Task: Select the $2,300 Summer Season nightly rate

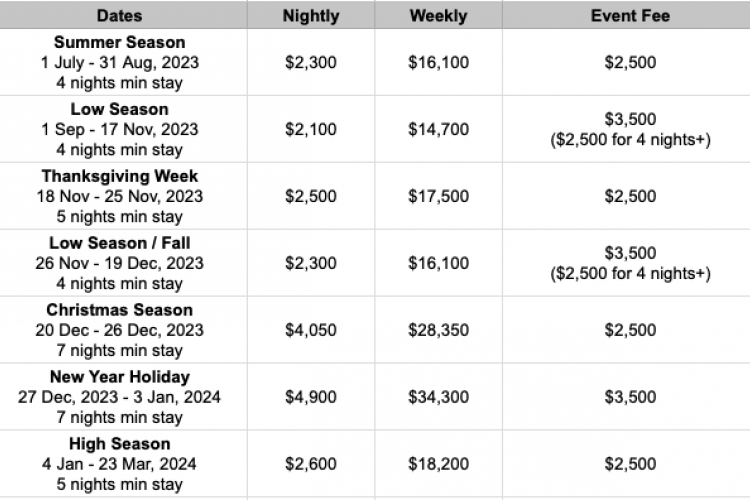Action: (x=311, y=63)
